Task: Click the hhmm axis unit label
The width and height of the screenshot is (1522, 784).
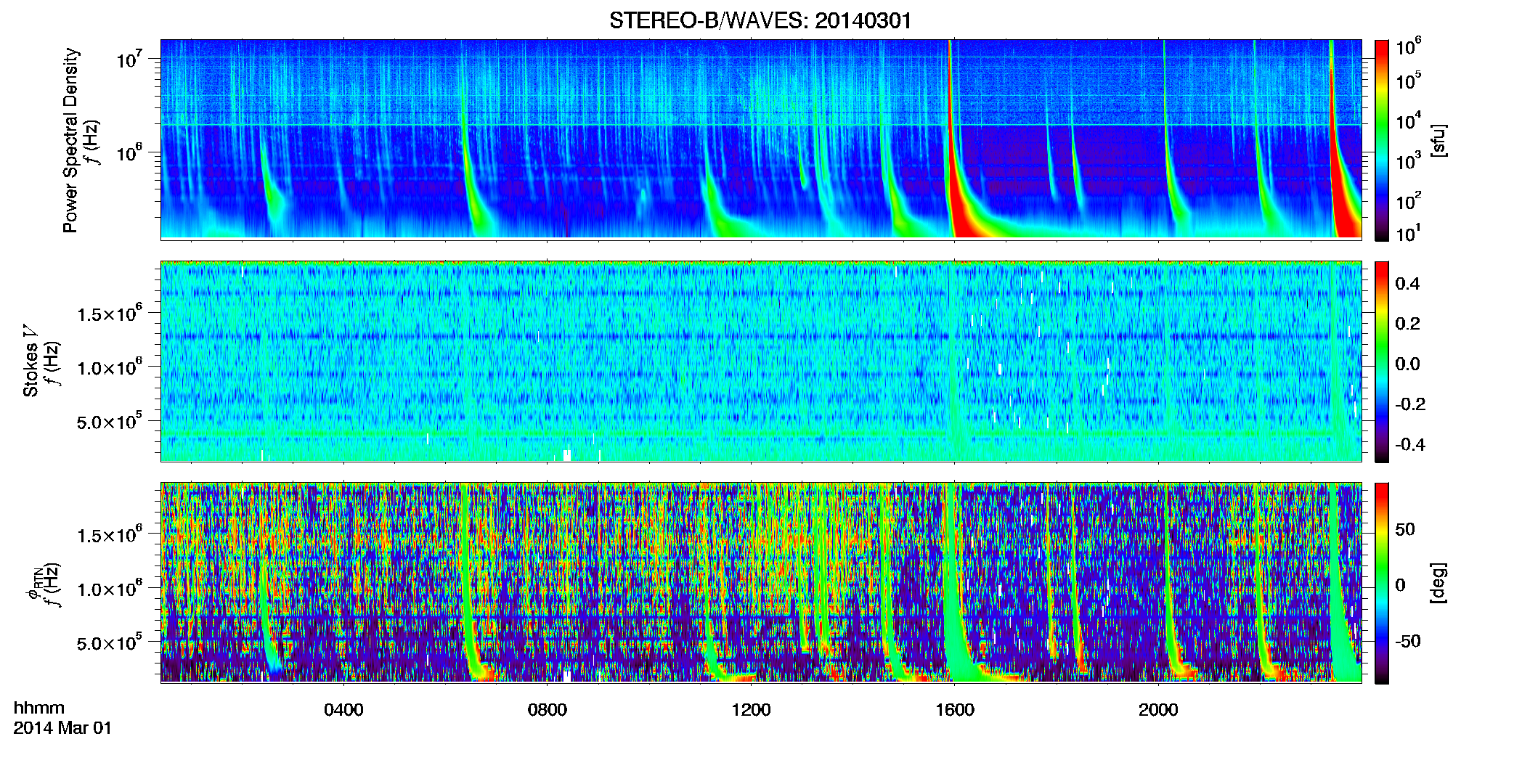Action: point(39,708)
